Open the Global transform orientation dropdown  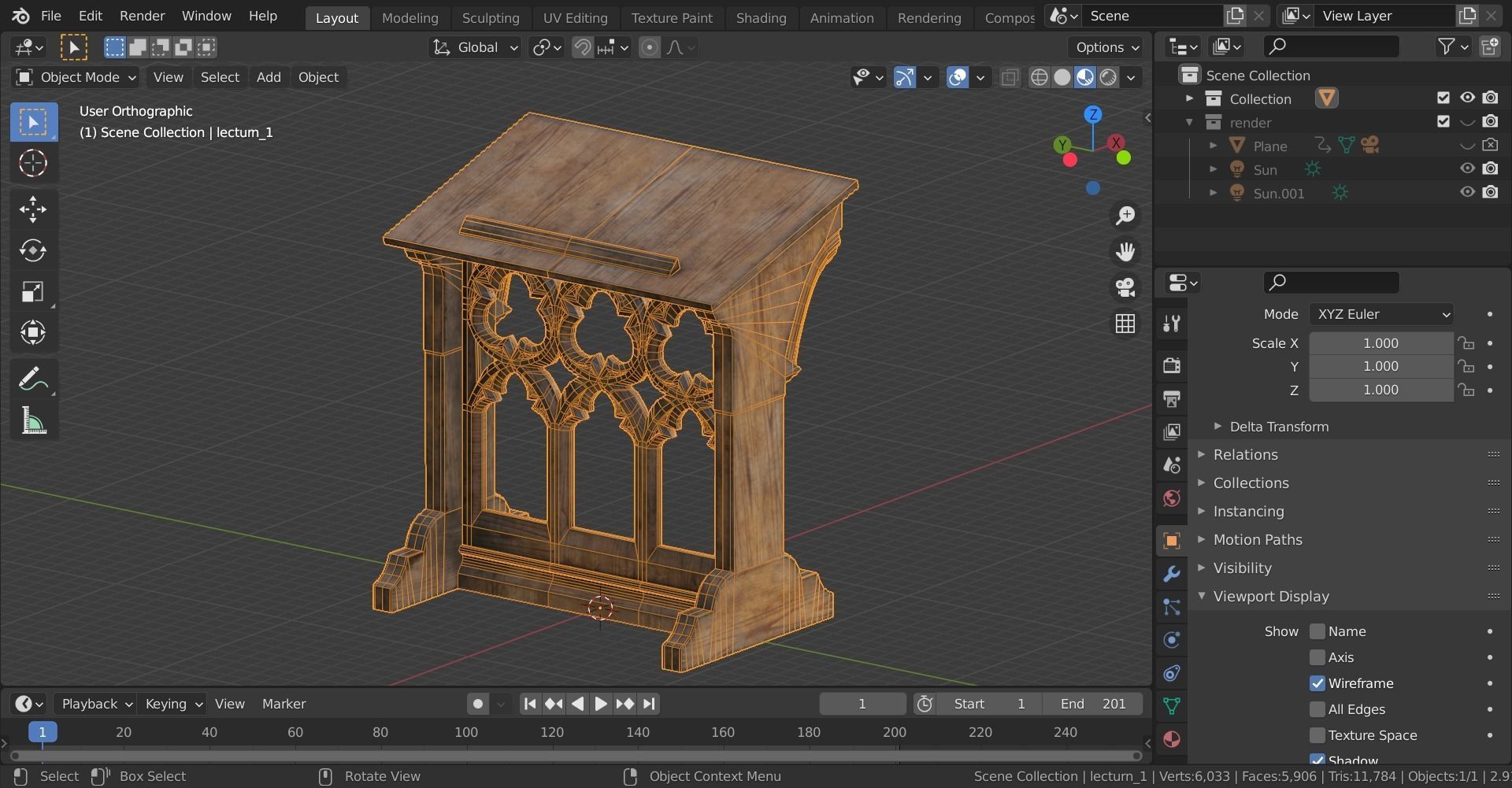[476, 47]
